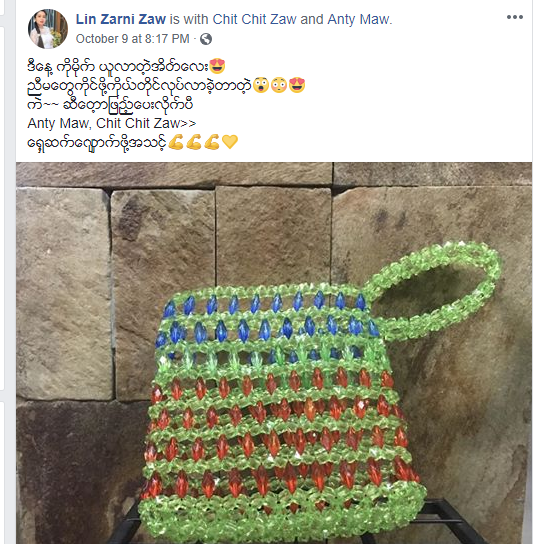
Task: Open the post options three-dots menu
Action: point(515,17)
